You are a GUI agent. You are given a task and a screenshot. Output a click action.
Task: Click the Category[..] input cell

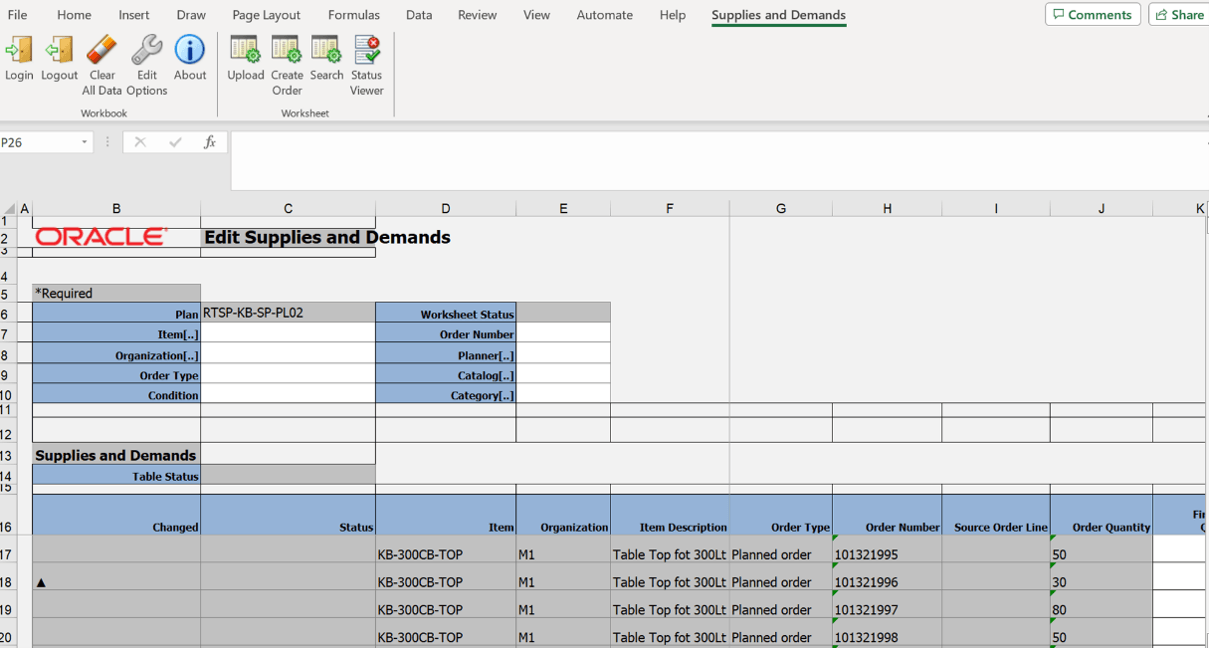(563, 395)
